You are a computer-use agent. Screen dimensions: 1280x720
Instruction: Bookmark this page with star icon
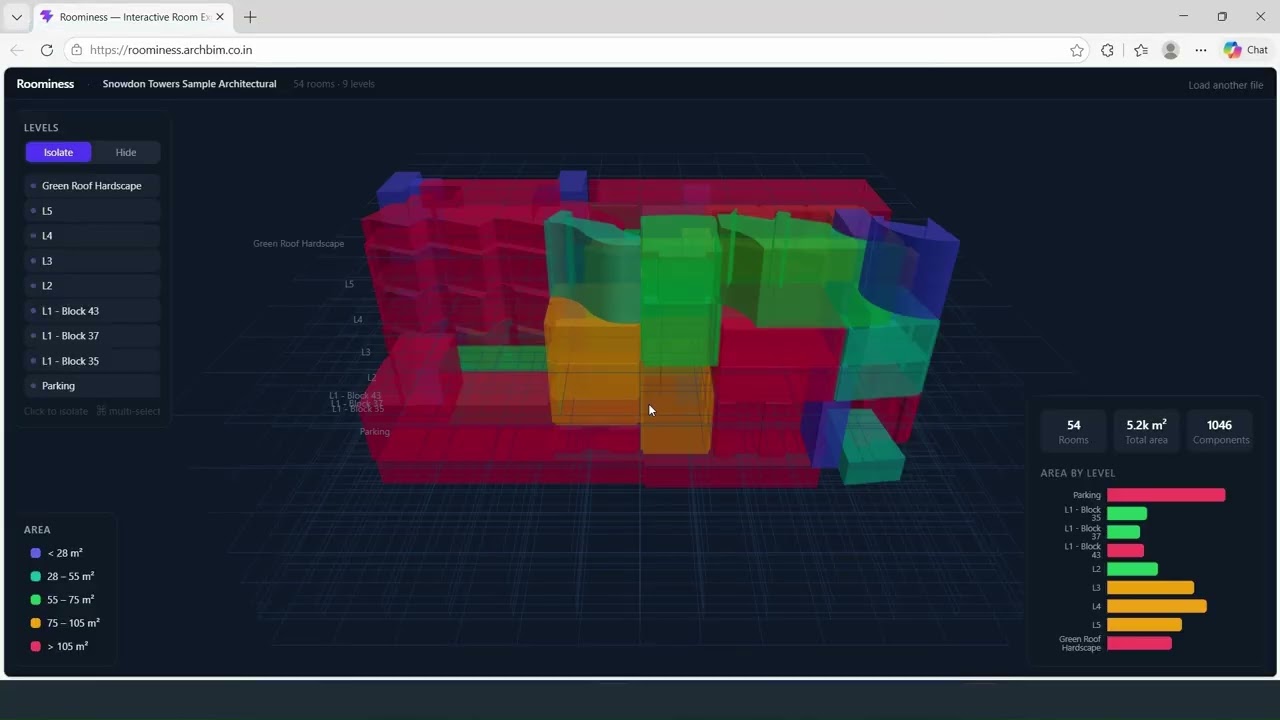pyautogui.click(x=1077, y=50)
